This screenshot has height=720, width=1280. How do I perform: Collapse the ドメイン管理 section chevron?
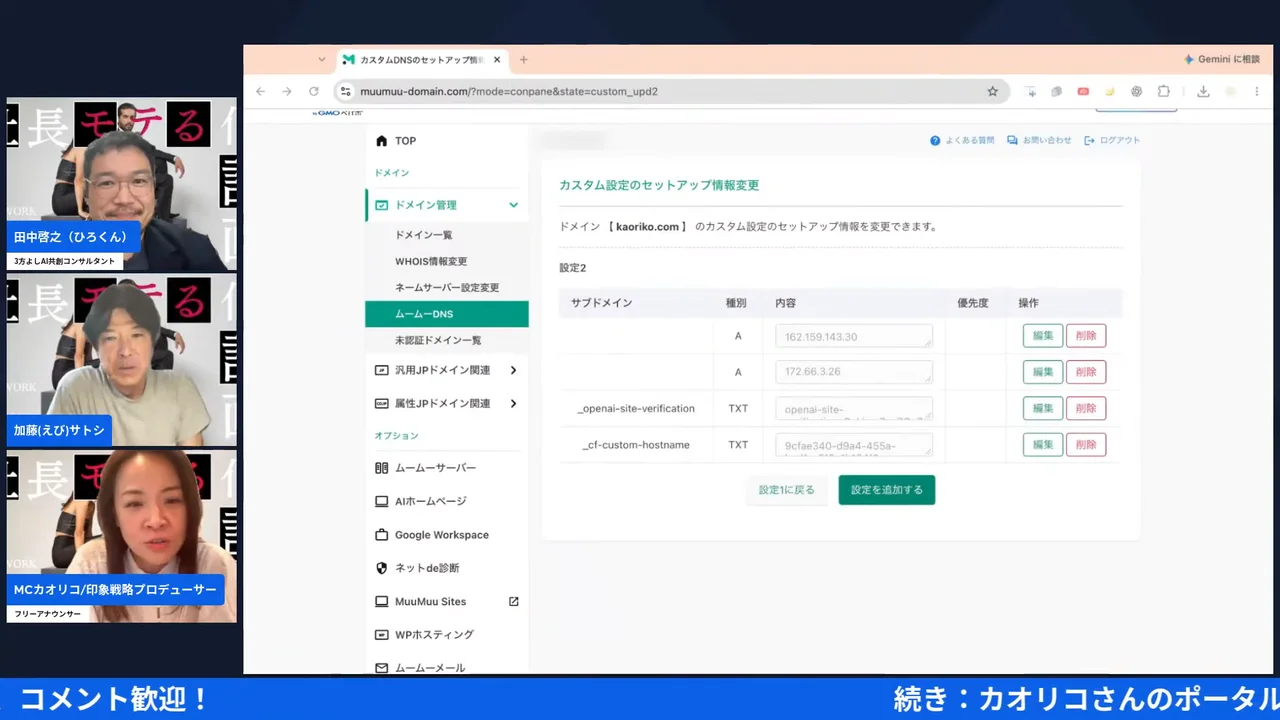(514, 205)
